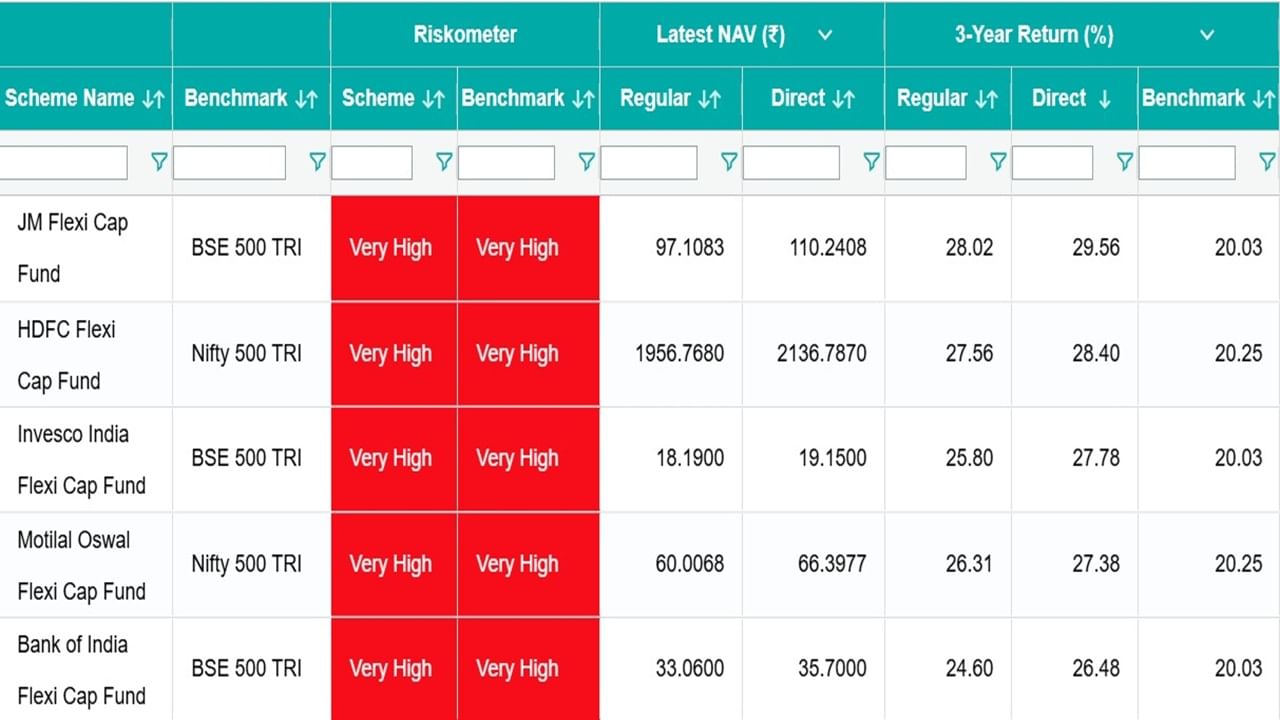Click JM Flexi scheme riskometer Very High cell

click(394, 248)
